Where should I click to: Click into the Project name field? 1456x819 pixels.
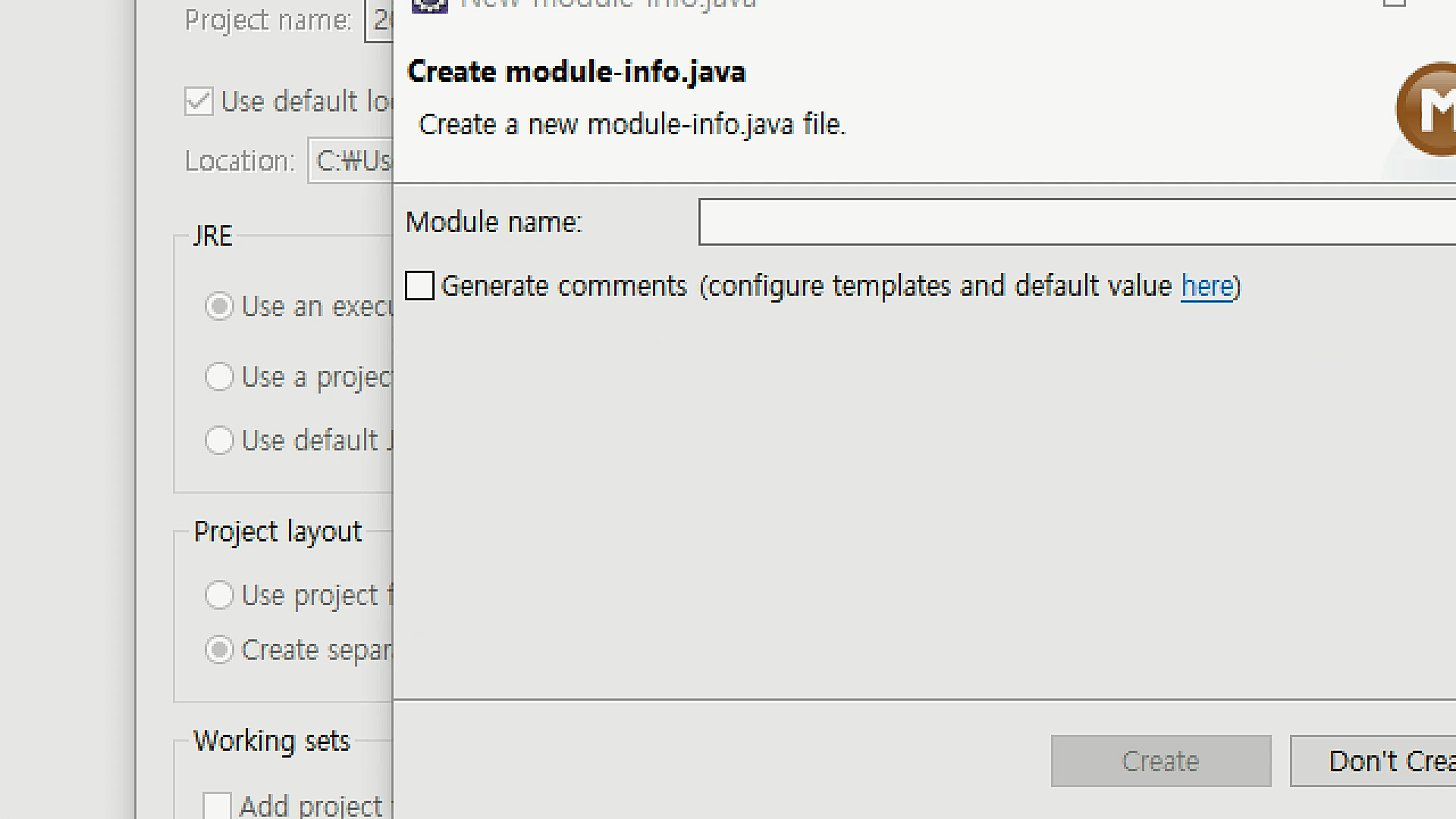[x=378, y=20]
